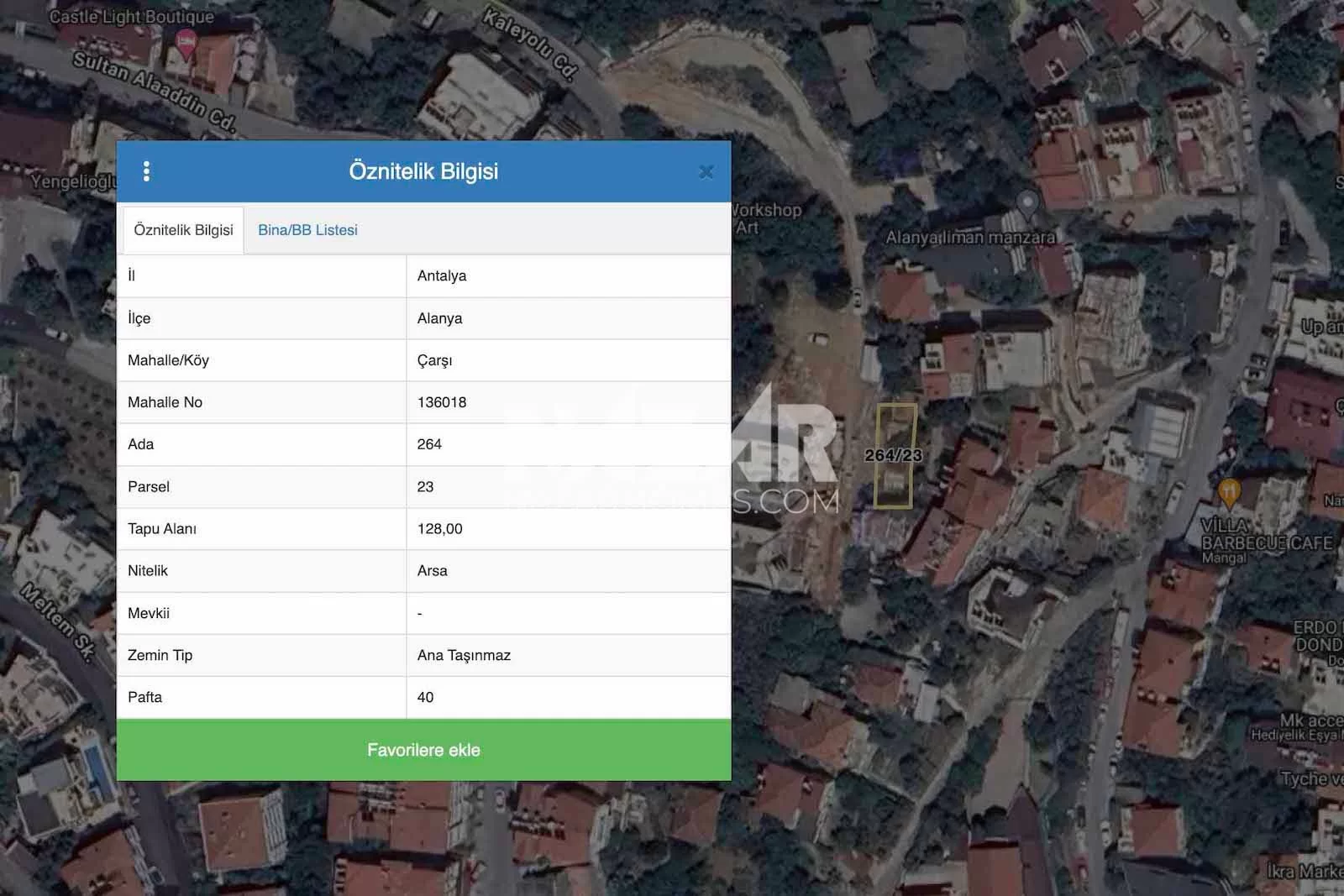This screenshot has width=1344, height=896.
Task: Click the Kaleyolu Cd. street label
Action: pyautogui.click(x=530, y=44)
